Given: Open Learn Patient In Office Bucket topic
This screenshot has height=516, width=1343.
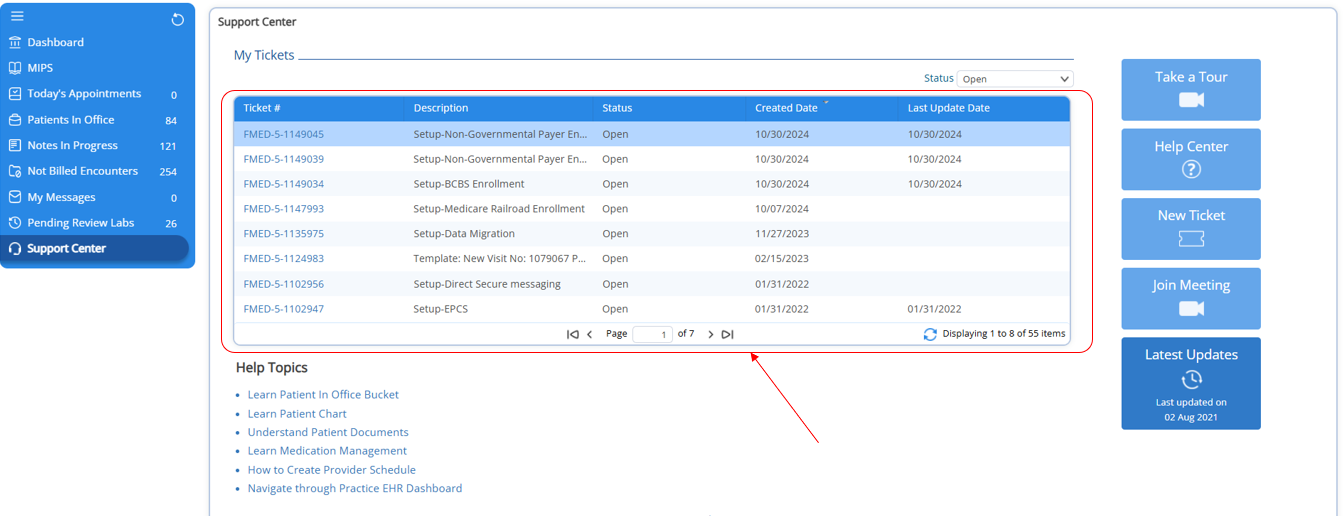Looking at the screenshot, I should point(323,395).
